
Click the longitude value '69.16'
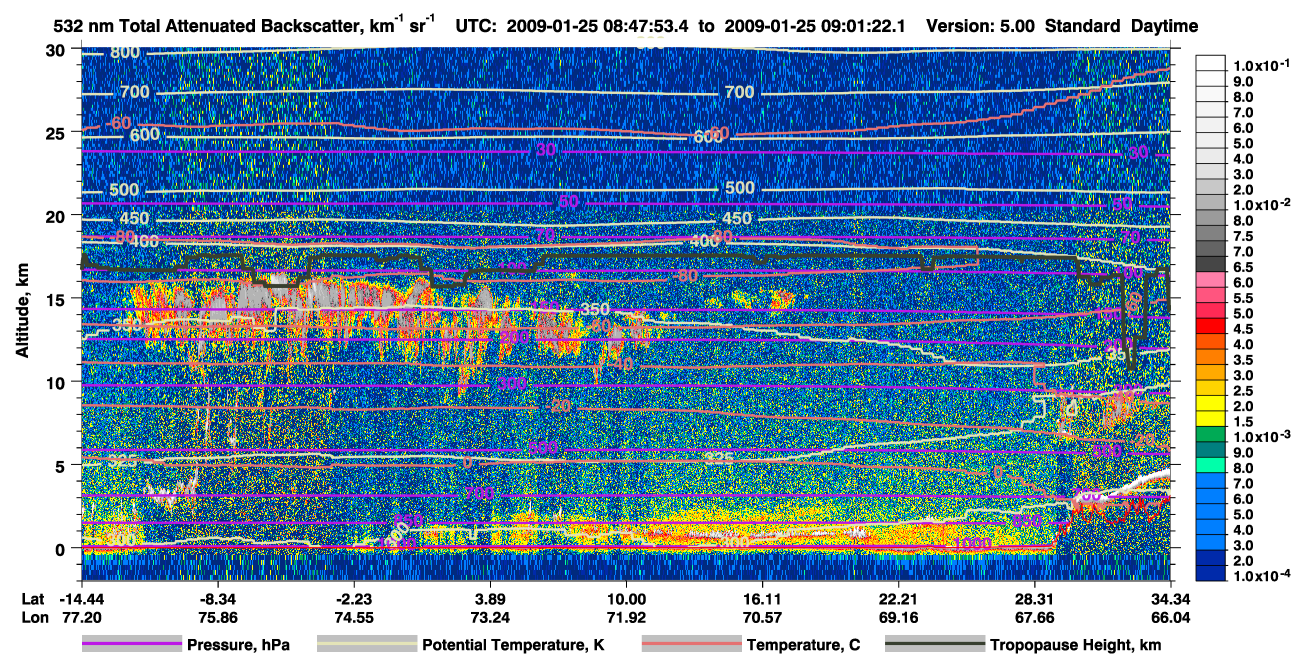tap(898, 617)
